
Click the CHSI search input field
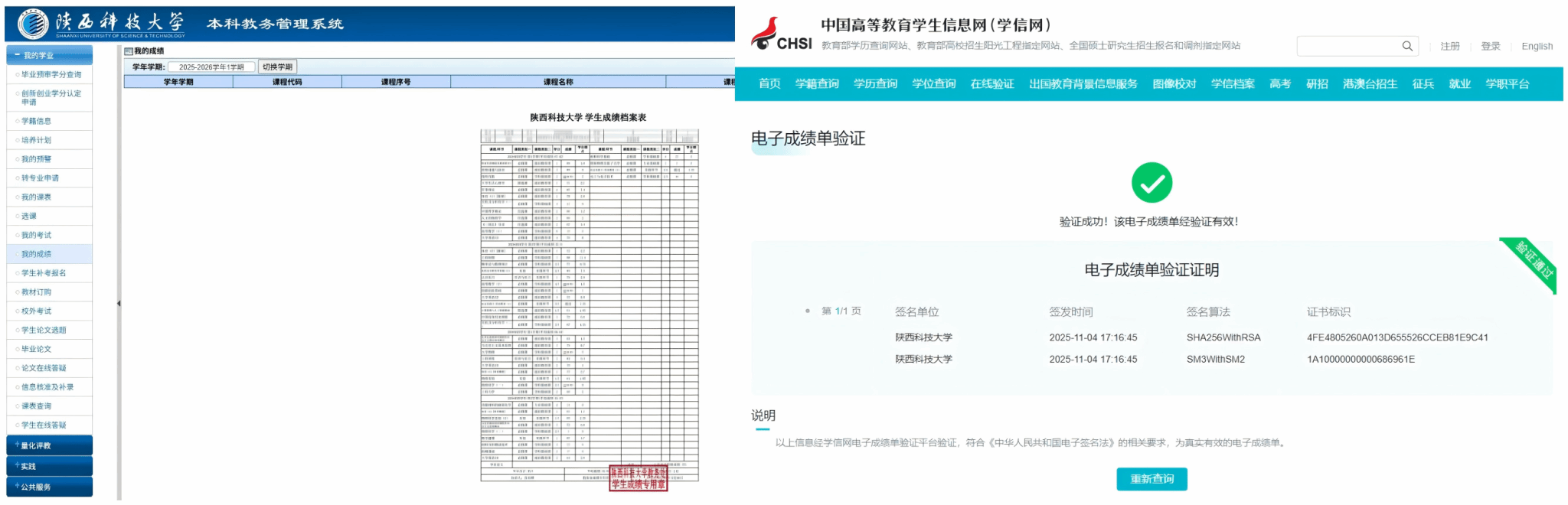pyautogui.click(x=1347, y=47)
